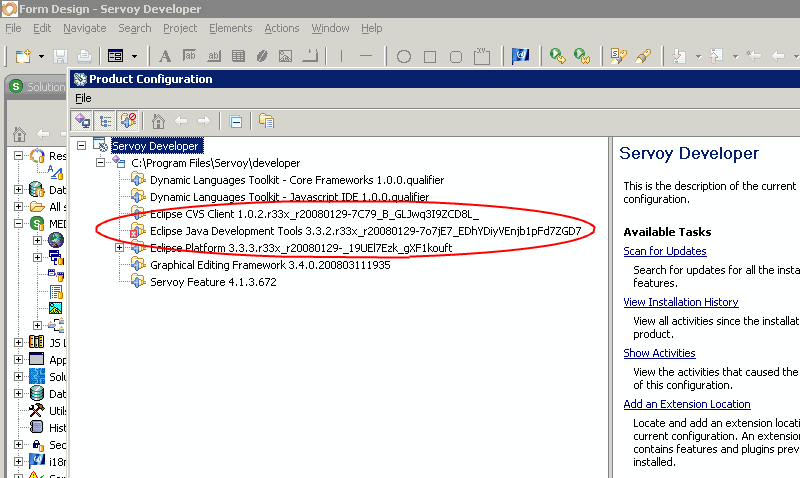Click the View Installation History link

pyautogui.click(x=681, y=302)
